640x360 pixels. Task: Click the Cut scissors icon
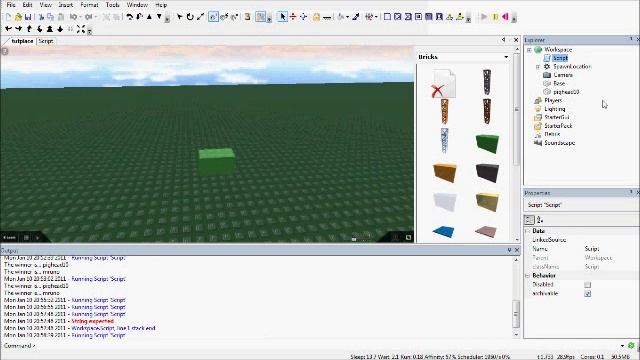coord(41,17)
